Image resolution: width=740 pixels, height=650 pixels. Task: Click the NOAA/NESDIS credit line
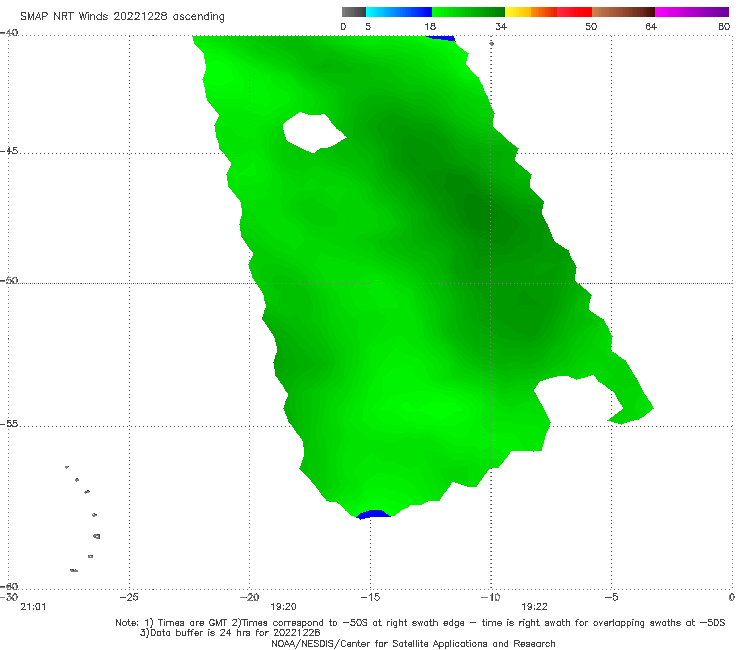[413, 643]
